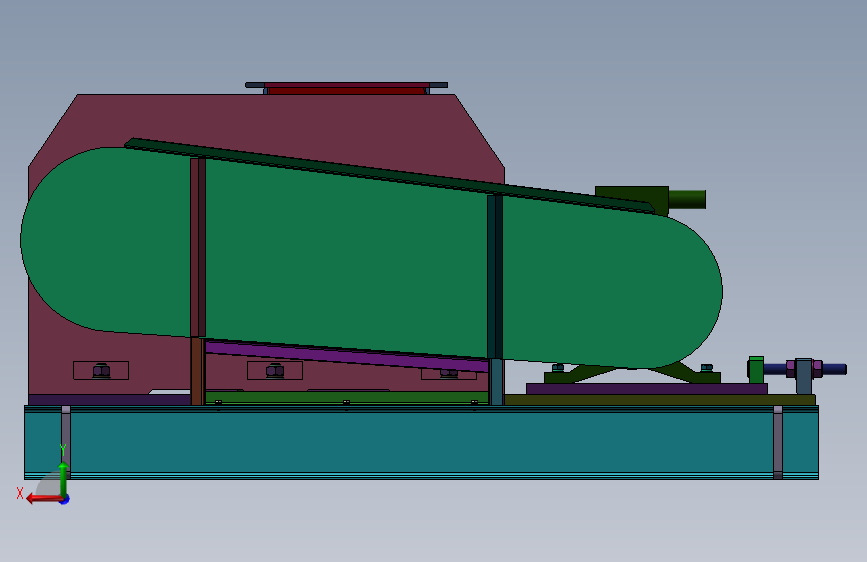Select the brown vertical support post

tap(197, 371)
